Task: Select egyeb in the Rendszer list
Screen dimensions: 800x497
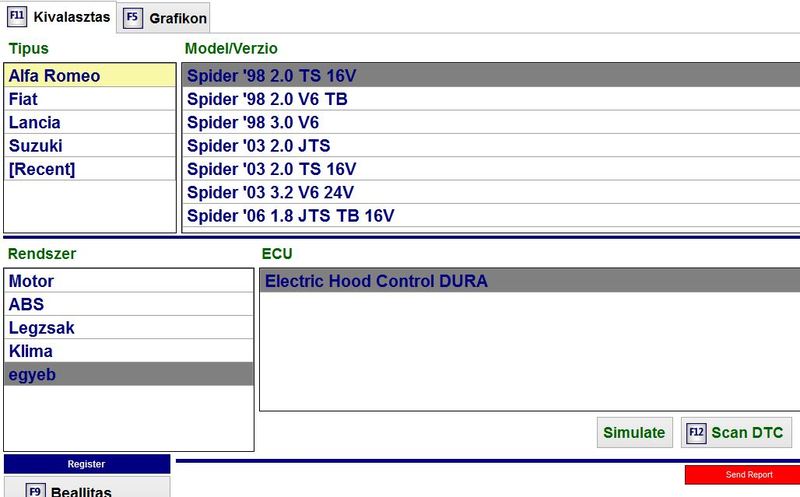Action: 129,374
